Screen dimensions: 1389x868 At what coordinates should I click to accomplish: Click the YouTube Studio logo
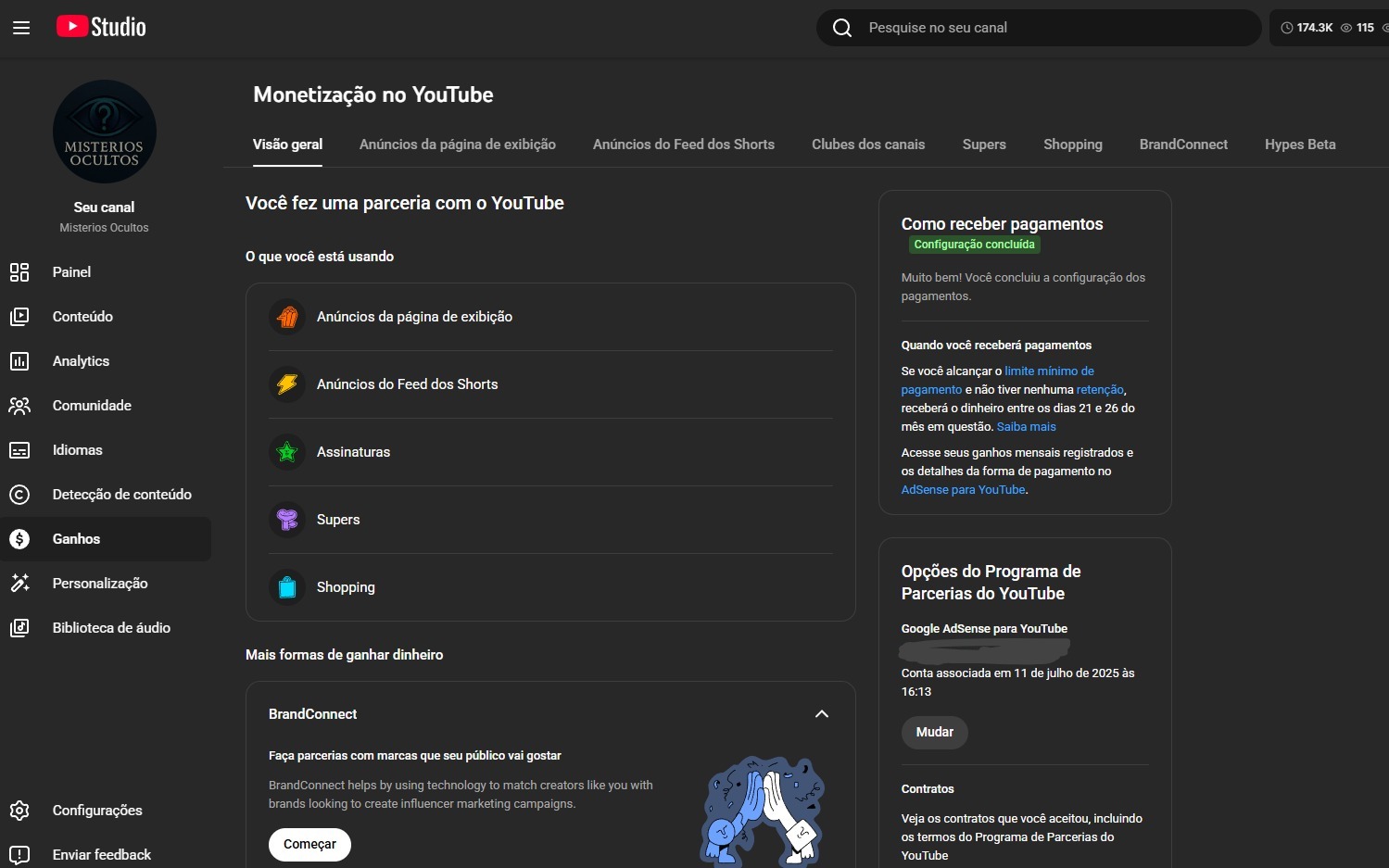pos(101,27)
